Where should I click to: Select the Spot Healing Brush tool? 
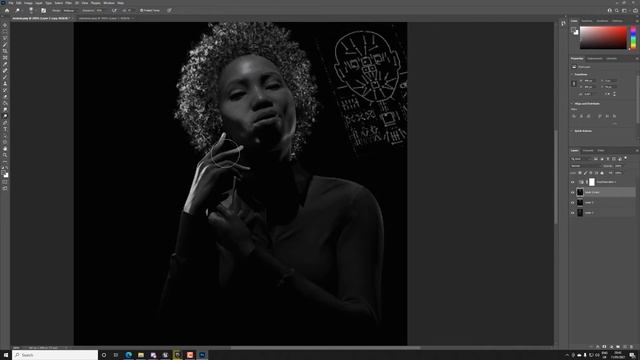(5, 71)
